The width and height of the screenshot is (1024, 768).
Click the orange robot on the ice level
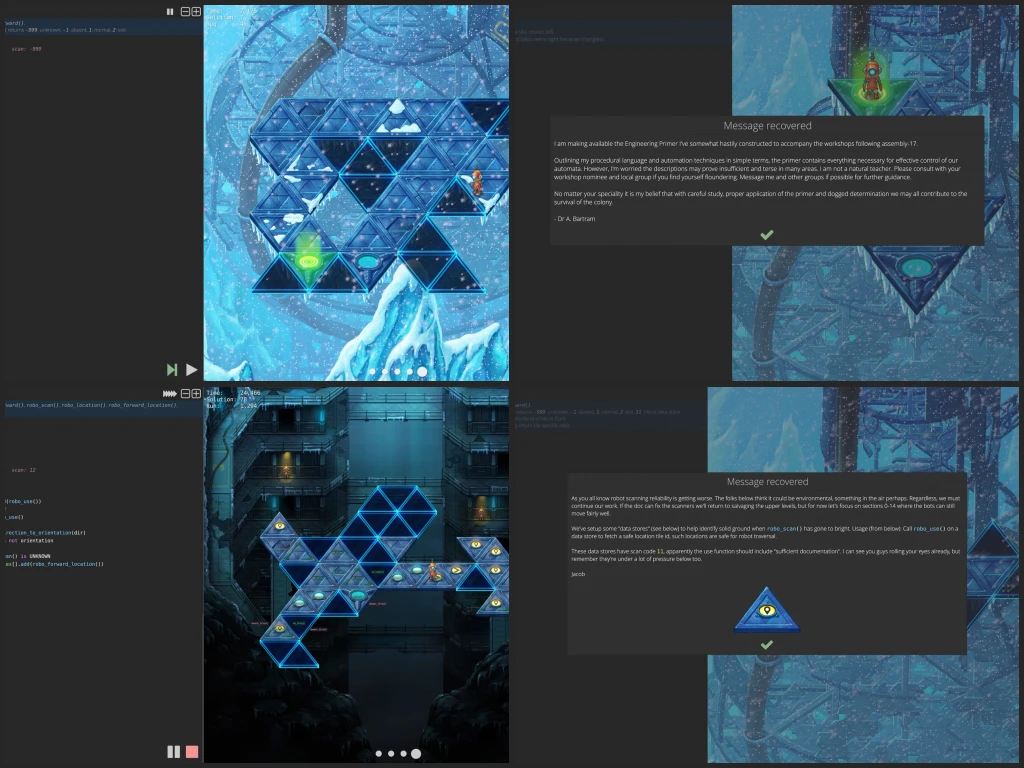point(477,183)
